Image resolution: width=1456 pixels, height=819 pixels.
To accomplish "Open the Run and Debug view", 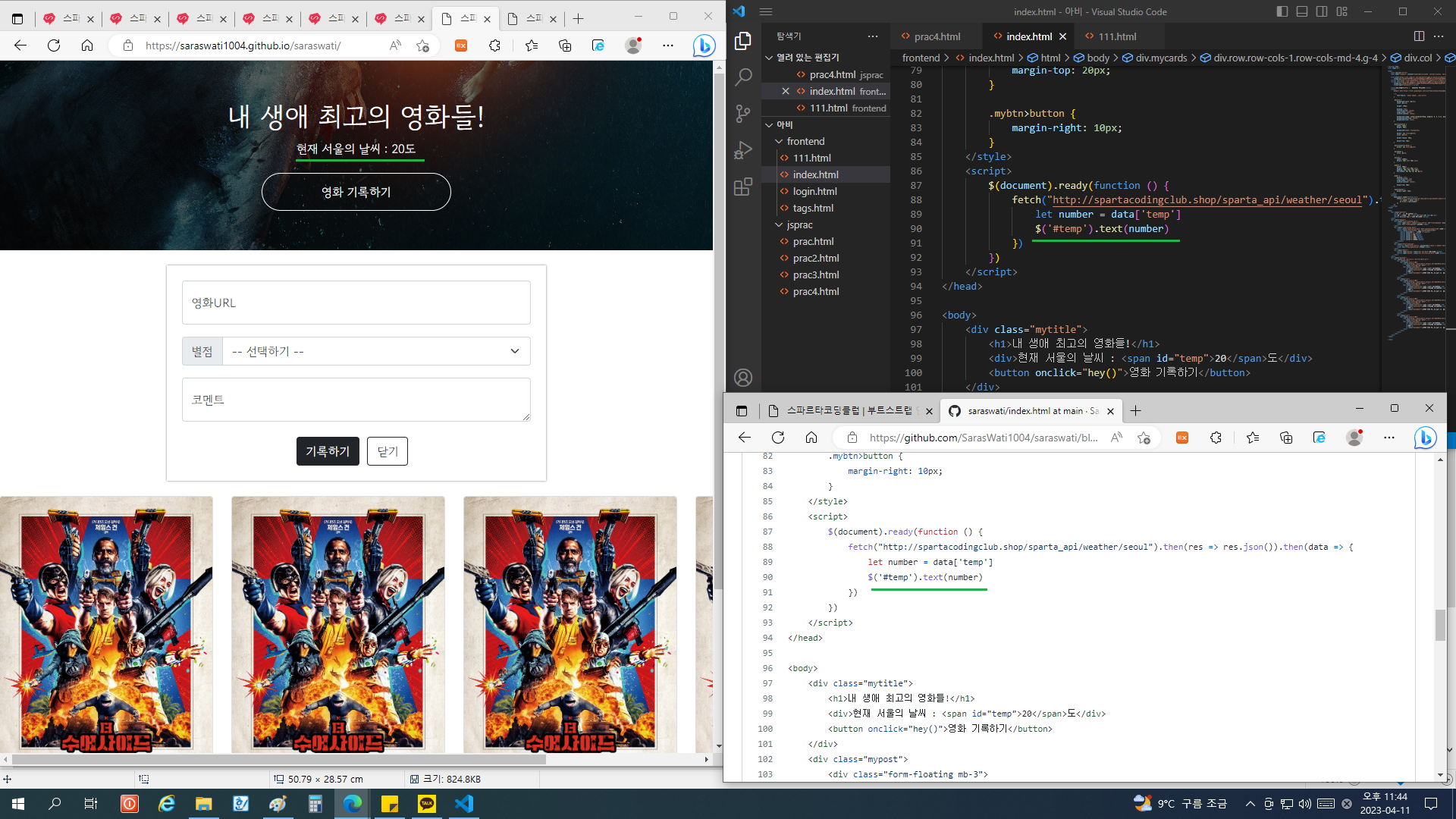I will [x=743, y=150].
